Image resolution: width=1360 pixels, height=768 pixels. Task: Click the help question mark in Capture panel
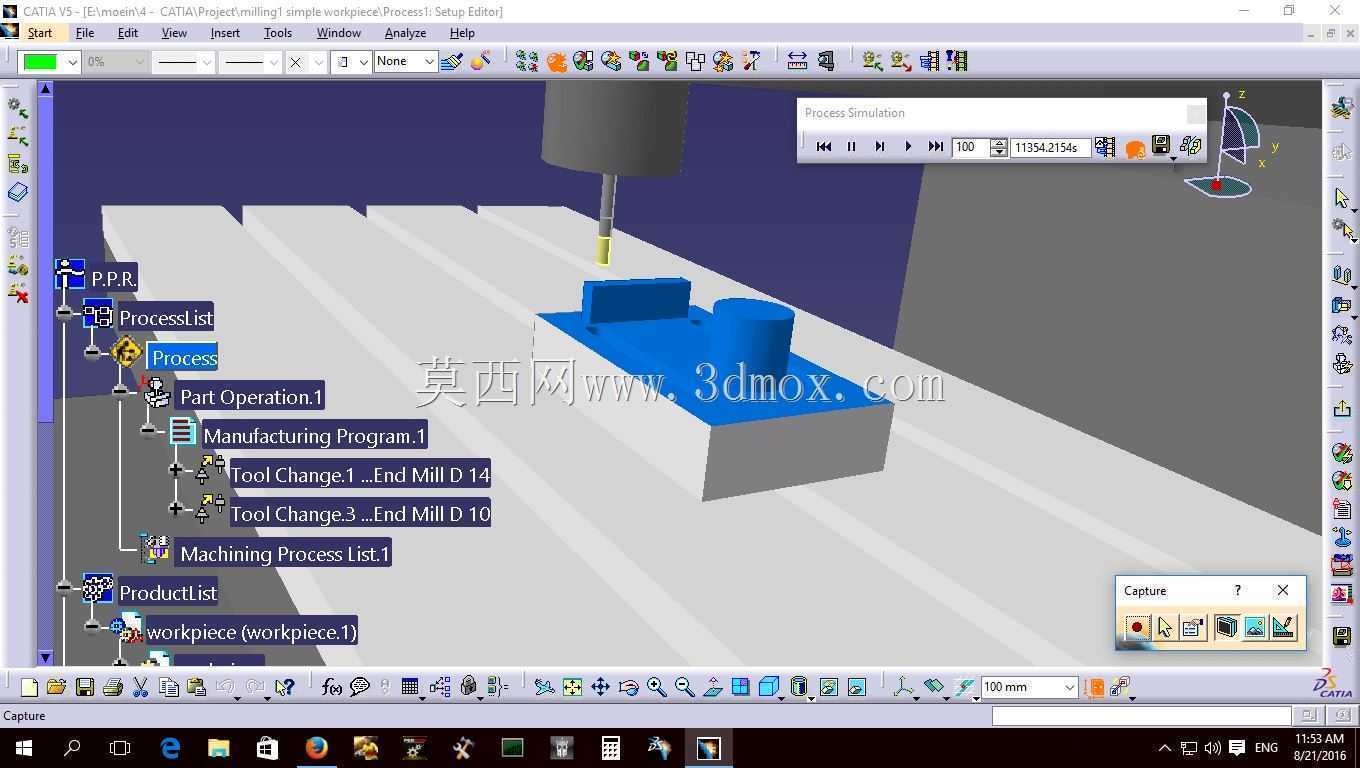click(x=1238, y=590)
